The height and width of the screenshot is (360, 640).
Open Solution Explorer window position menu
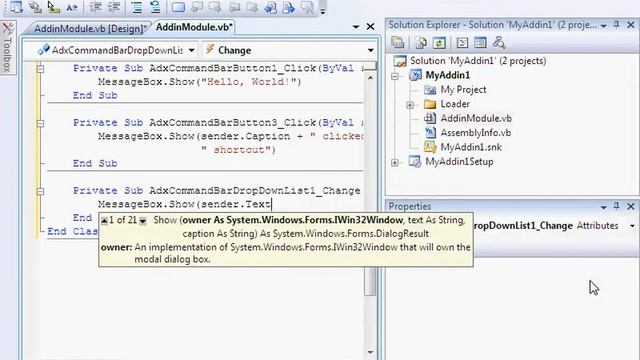pyautogui.click(x=604, y=26)
